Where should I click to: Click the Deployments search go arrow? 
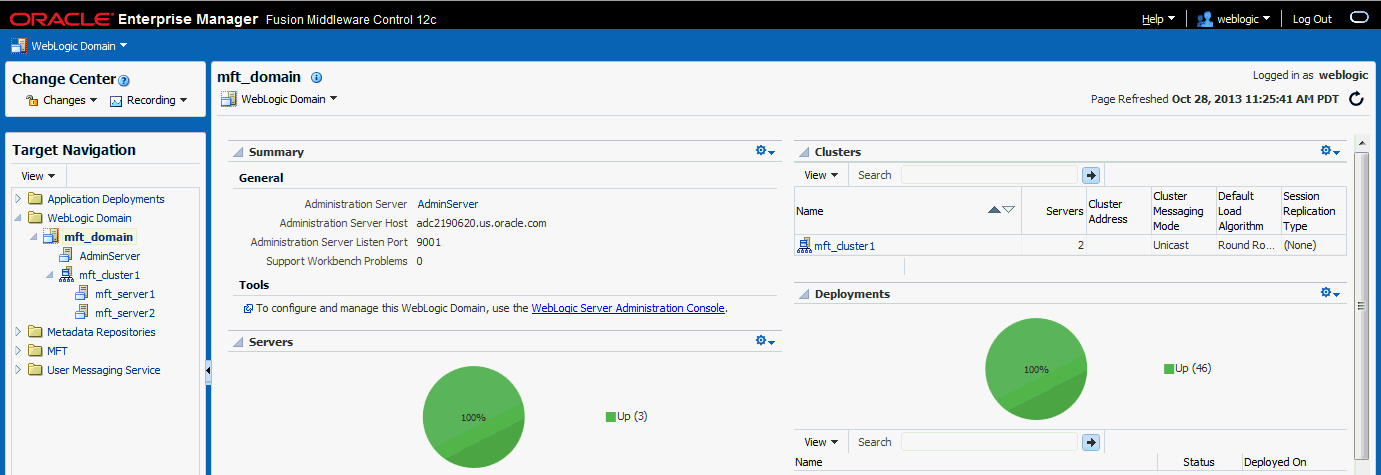pos(1091,441)
